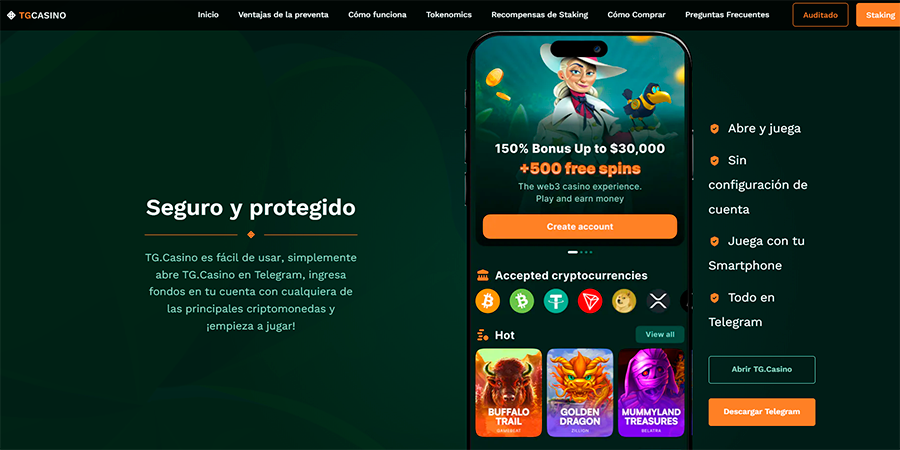Click the shield icon beside Abre y juega

714,129
